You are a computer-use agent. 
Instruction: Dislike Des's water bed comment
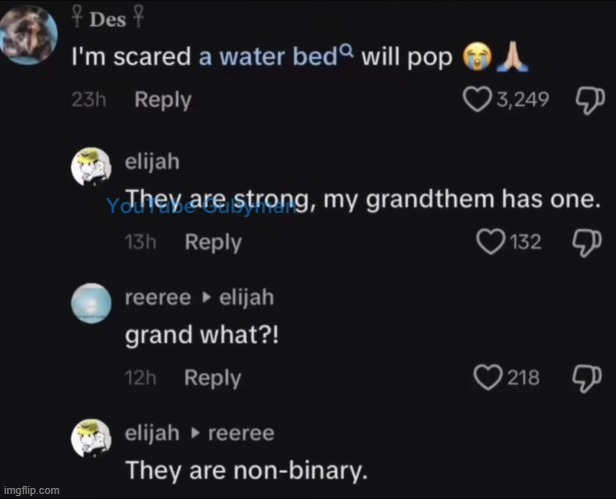coord(586,100)
